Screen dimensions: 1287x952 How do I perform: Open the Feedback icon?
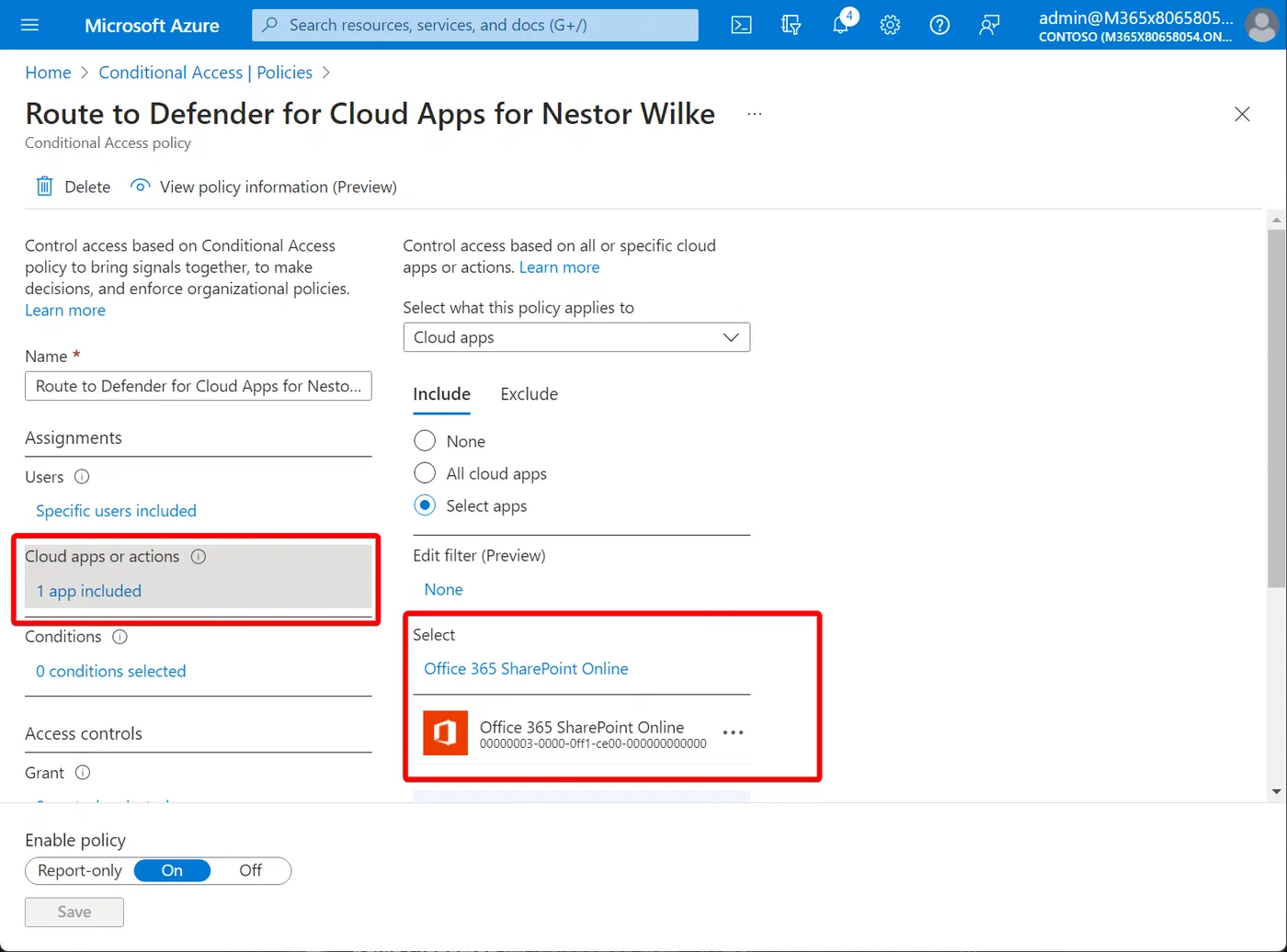click(989, 25)
